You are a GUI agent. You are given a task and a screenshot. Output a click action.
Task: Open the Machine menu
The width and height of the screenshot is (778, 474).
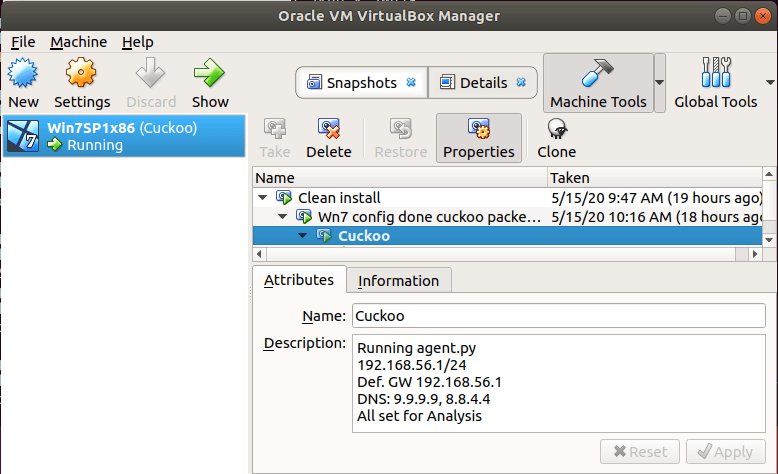tap(78, 42)
